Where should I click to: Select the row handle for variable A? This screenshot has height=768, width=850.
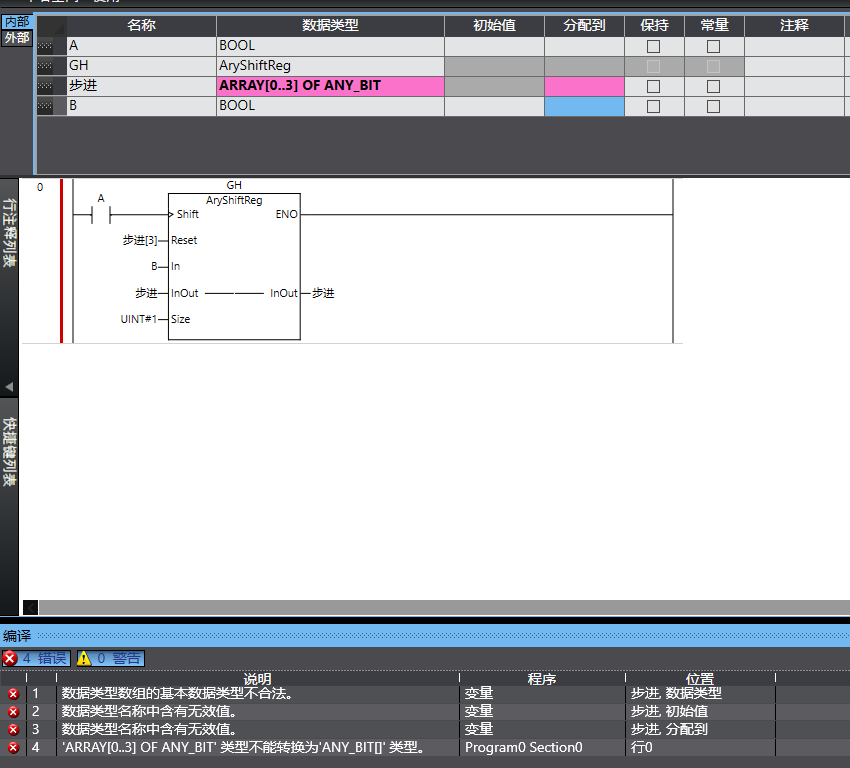[x=44, y=46]
